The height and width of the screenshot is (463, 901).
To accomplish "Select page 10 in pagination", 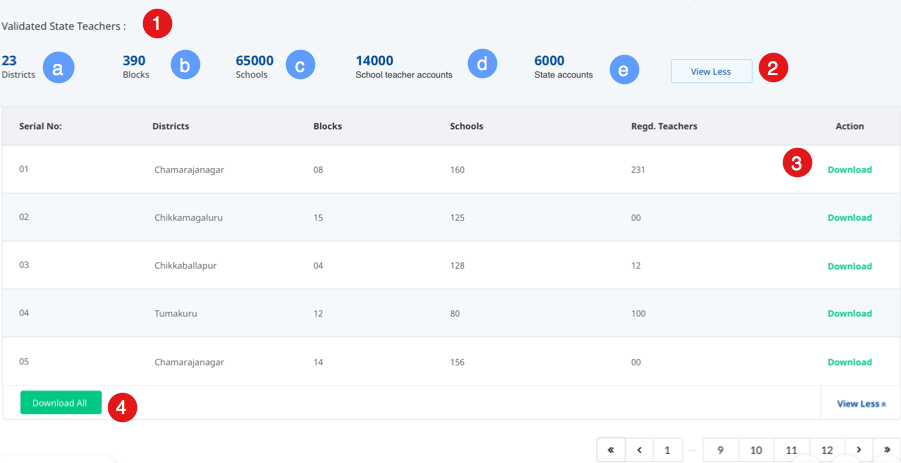I will pos(756,450).
